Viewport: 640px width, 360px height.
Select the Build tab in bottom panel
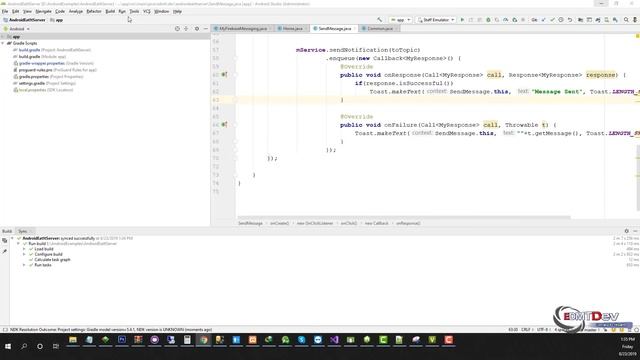click(7, 231)
